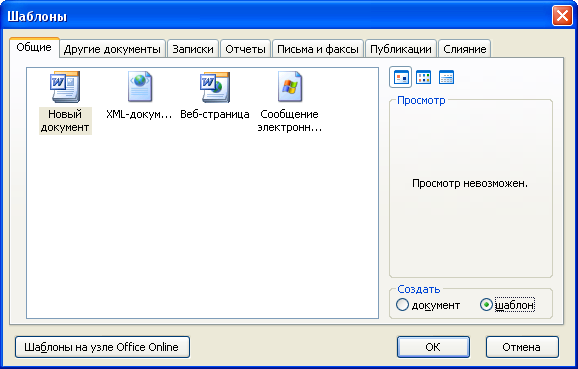Switch to details table view icon

point(446,77)
